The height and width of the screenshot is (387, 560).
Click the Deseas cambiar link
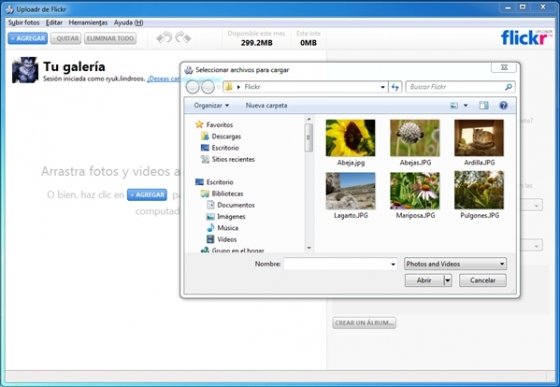[x=164, y=79]
